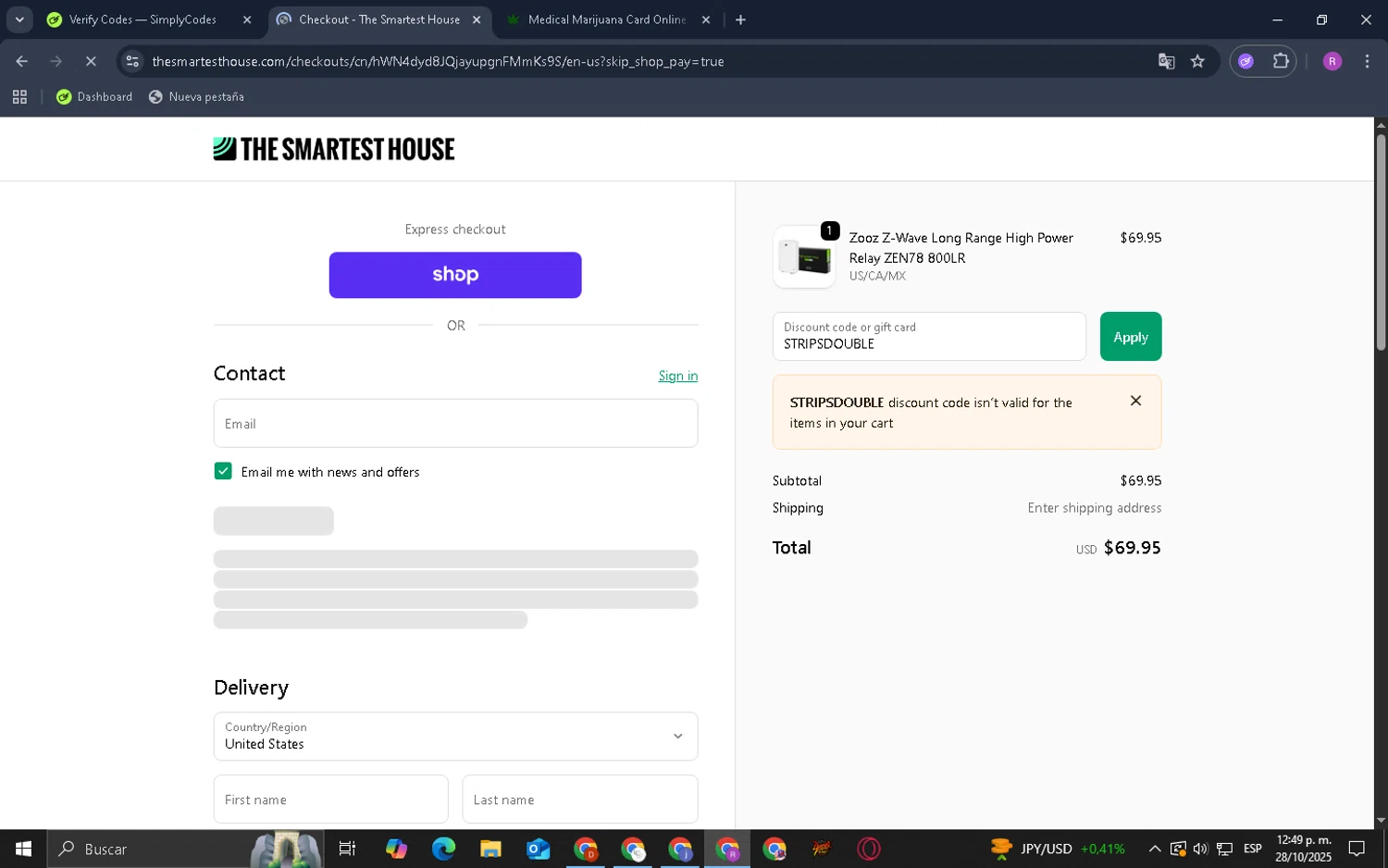Screen dimensions: 1388x868
Task: Click the page vertical scrollbar
Action: coord(1381,242)
